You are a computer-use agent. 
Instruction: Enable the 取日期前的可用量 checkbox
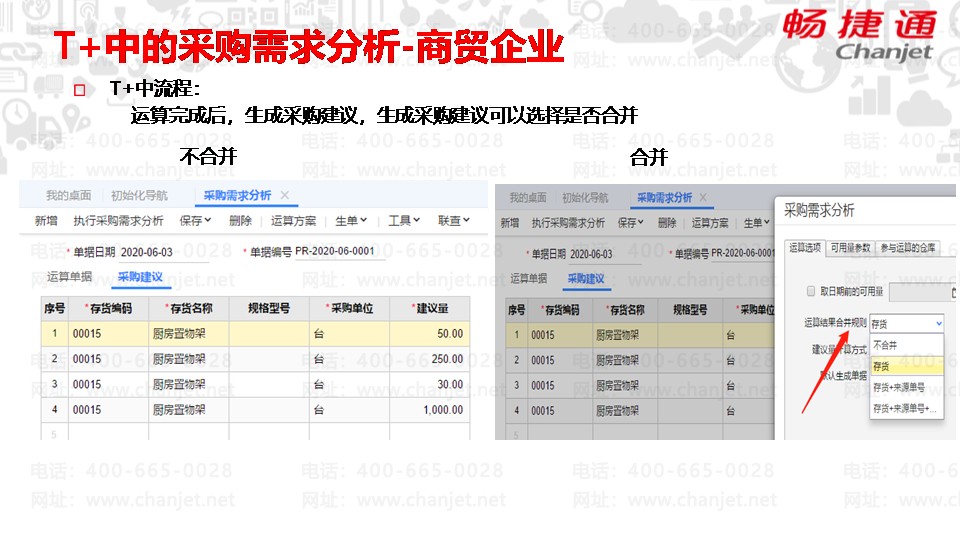click(811, 291)
